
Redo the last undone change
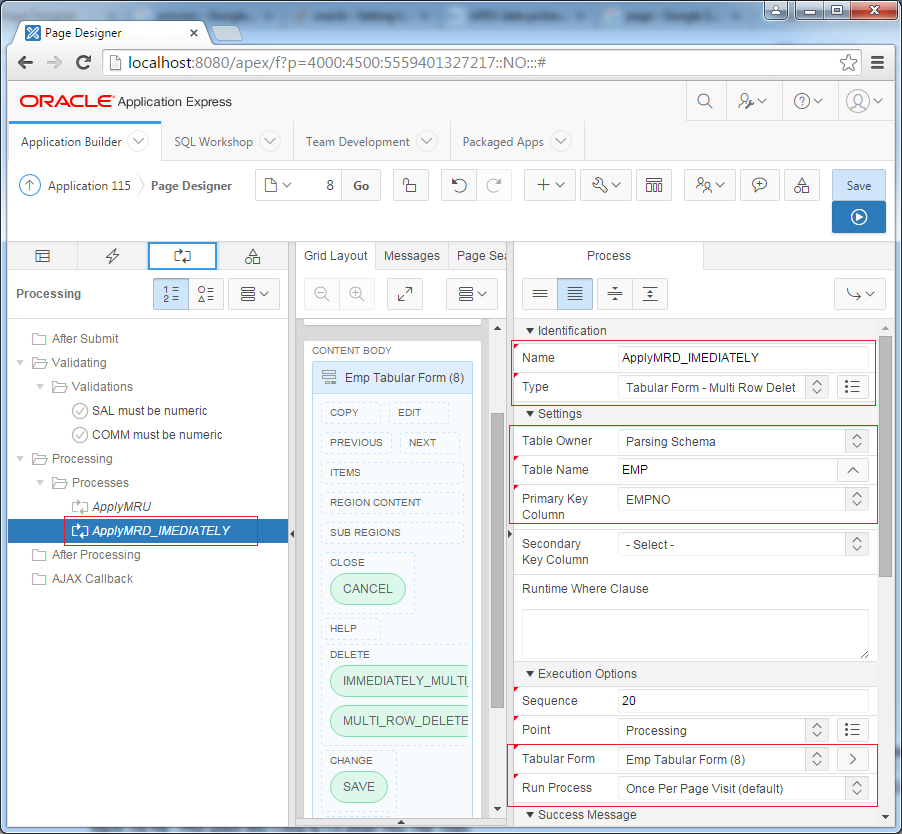(x=494, y=185)
